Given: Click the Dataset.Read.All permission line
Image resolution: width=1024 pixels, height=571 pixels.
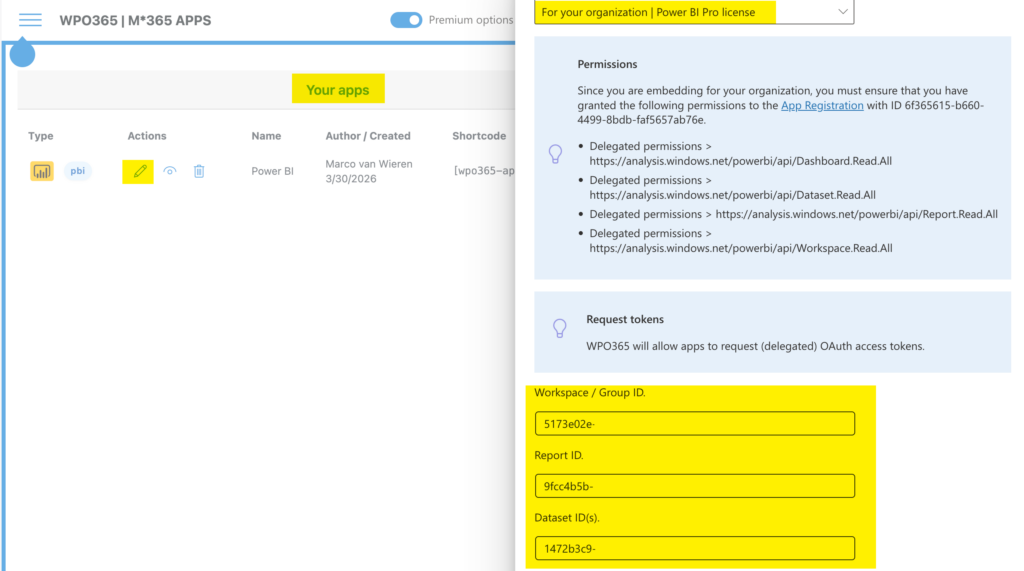Looking at the screenshot, I should (x=732, y=188).
